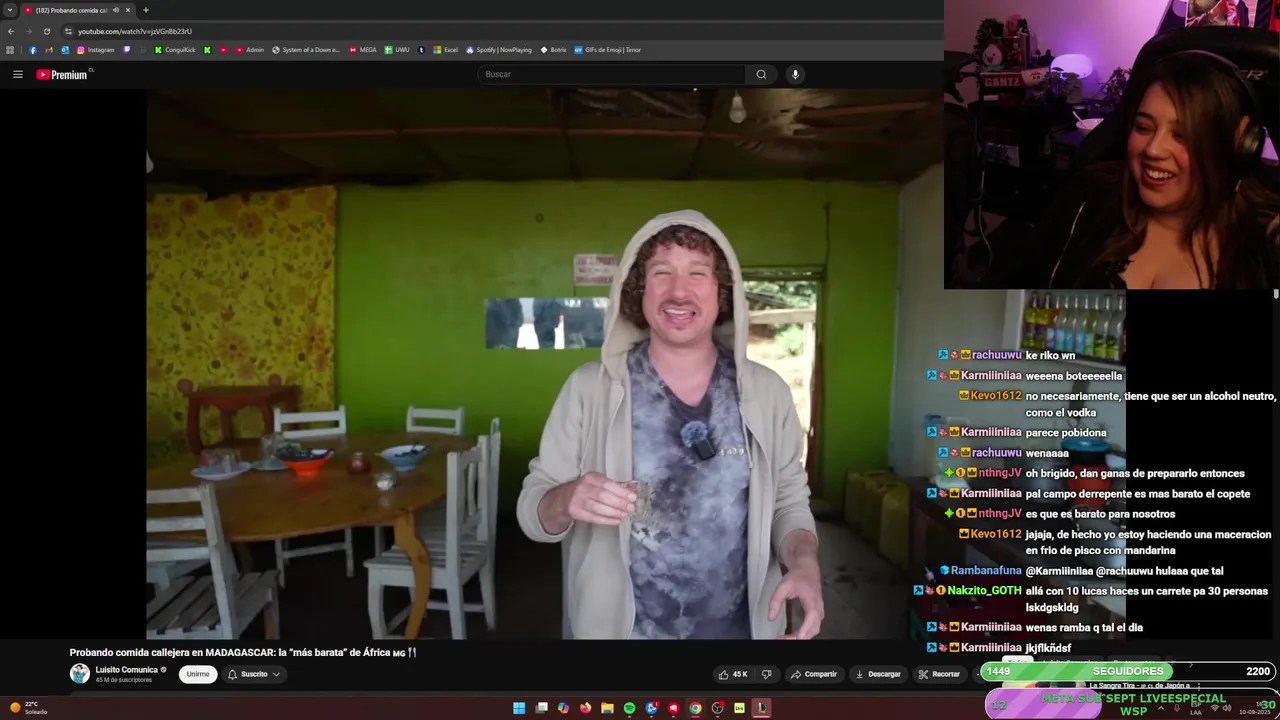Click nthngJV message 'oh brigido'
The height and width of the screenshot is (720, 1280).
pyautogui.click(x=1135, y=473)
